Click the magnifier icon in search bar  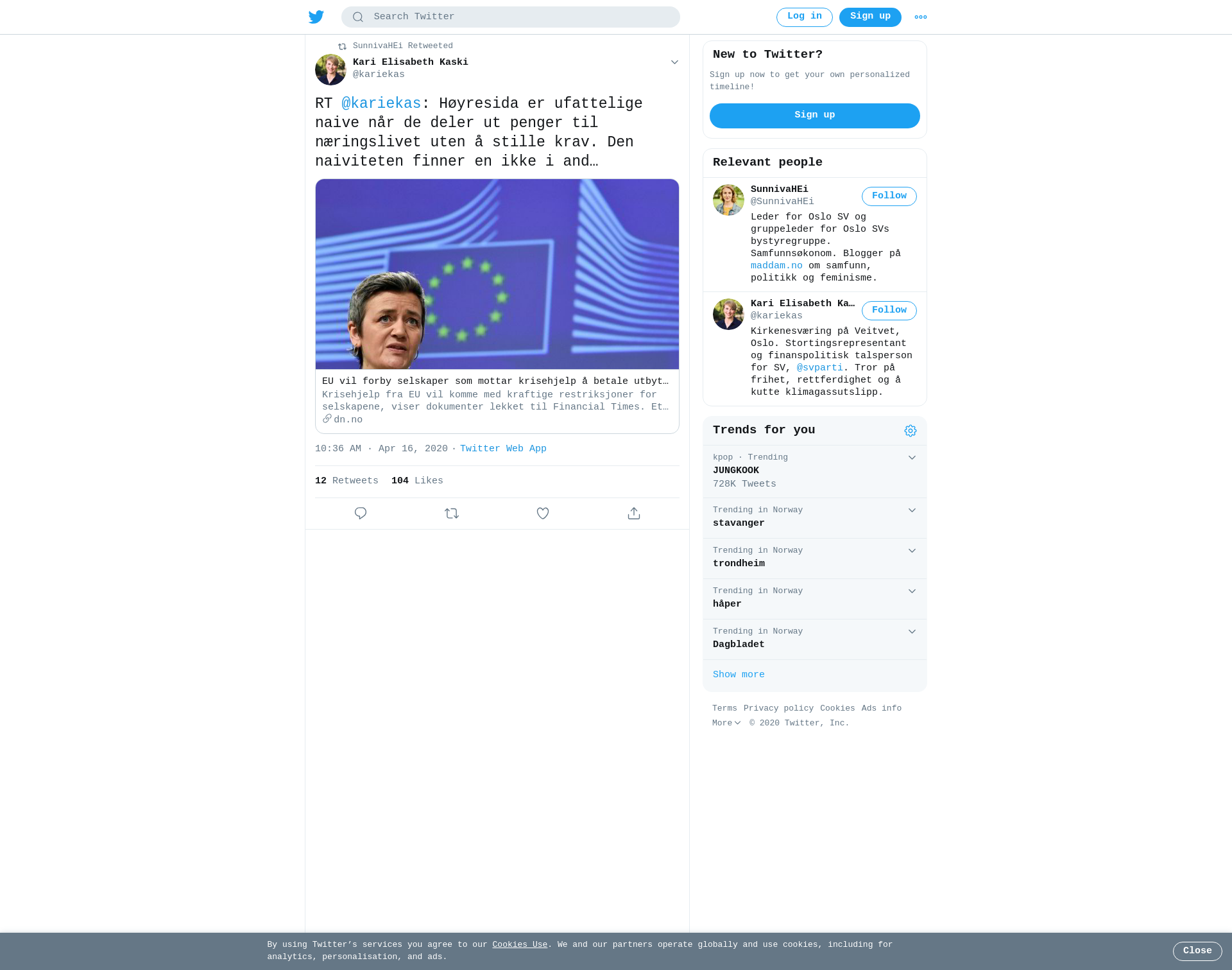coord(358,17)
